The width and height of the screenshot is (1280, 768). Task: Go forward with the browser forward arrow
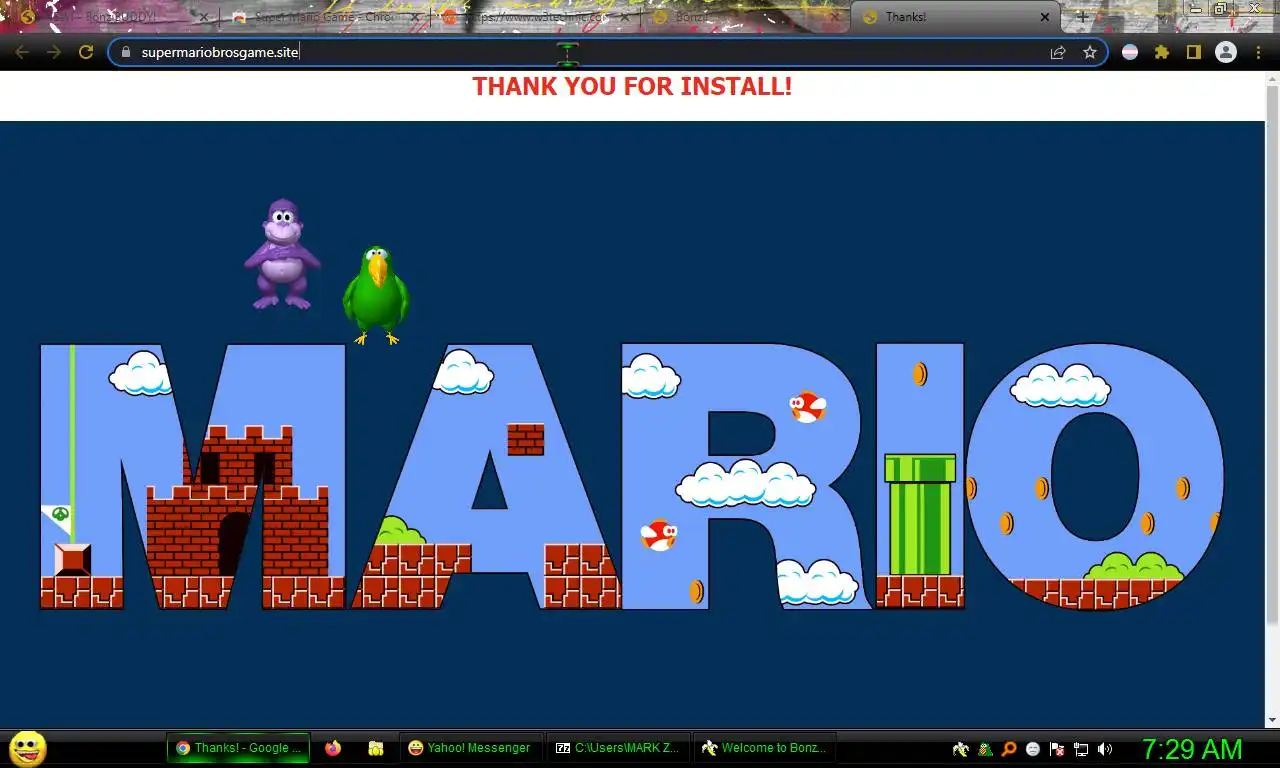click(x=54, y=52)
